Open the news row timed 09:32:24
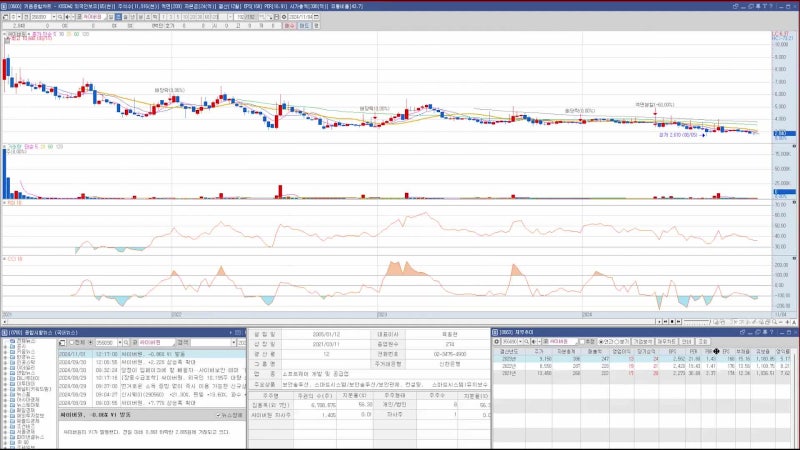800x450 pixels. click(152, 370)
